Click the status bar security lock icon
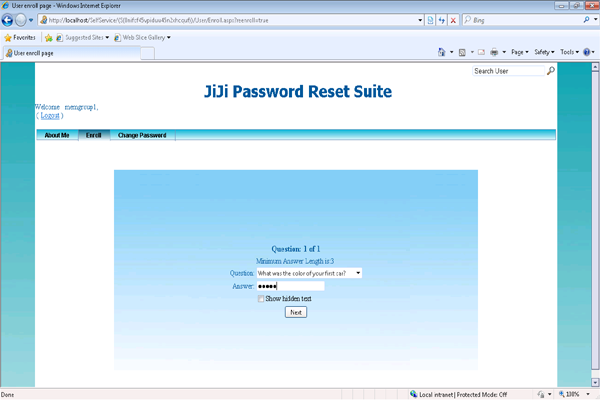This screenshot has height=400, width=600. pyautogui.click(x=541, y=394)
